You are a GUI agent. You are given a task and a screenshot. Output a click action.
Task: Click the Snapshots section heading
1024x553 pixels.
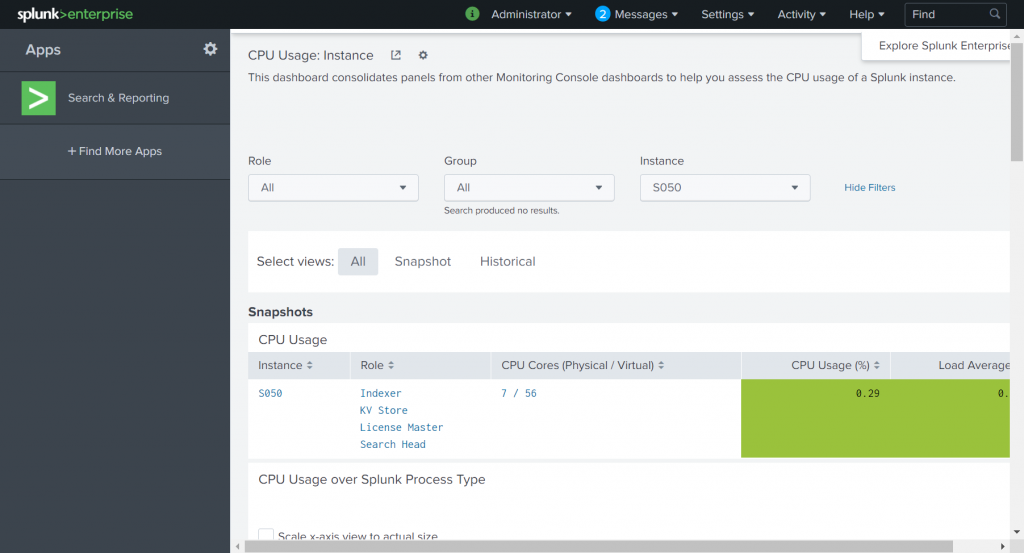280,312
